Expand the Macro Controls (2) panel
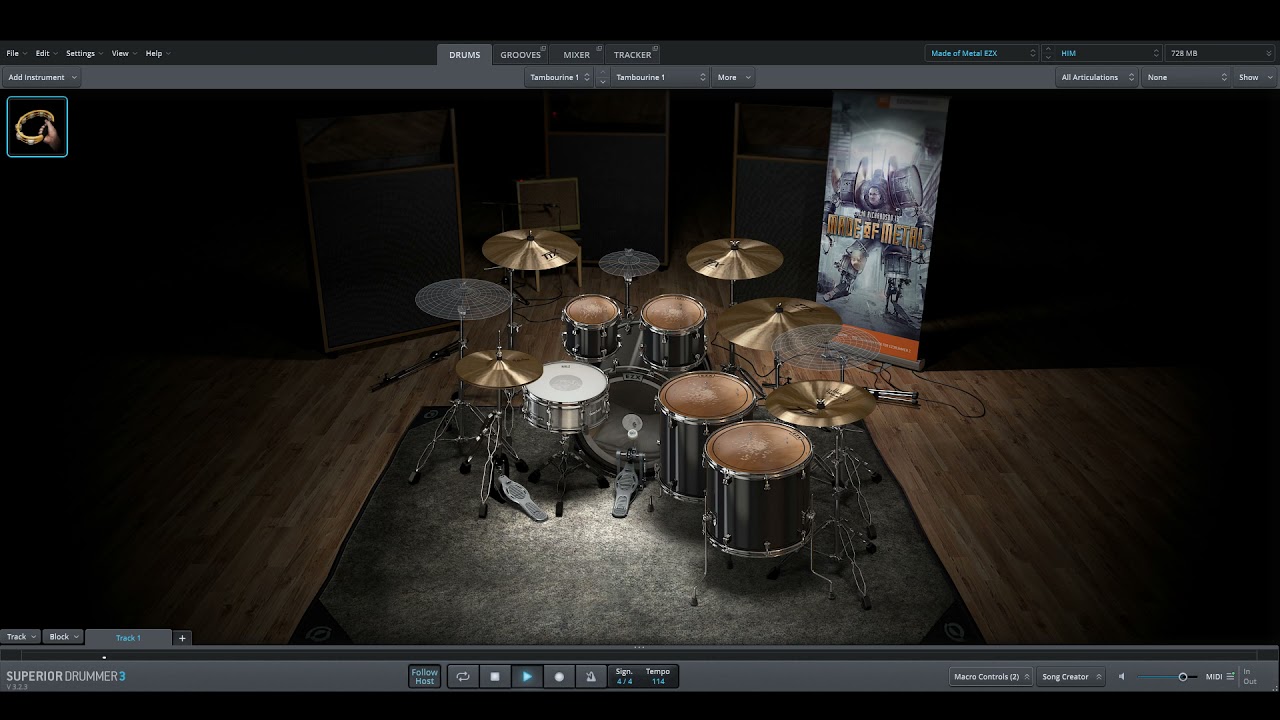1280x720 pixels. tap(992, 677)
